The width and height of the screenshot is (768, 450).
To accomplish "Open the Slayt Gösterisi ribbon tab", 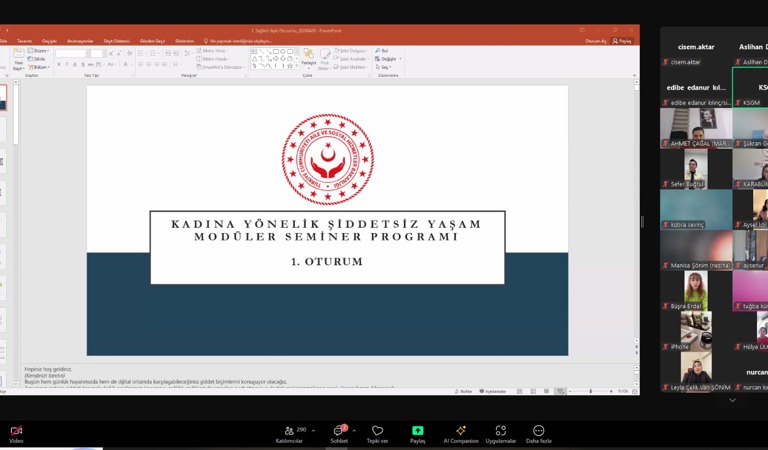I will [117, 41].
